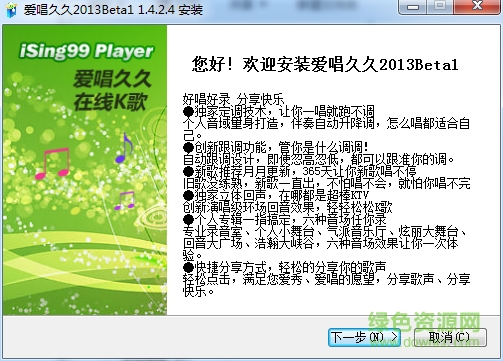The image size is (503, 361).
Task: Click the small purple music note
Action: tap(124, 200)
